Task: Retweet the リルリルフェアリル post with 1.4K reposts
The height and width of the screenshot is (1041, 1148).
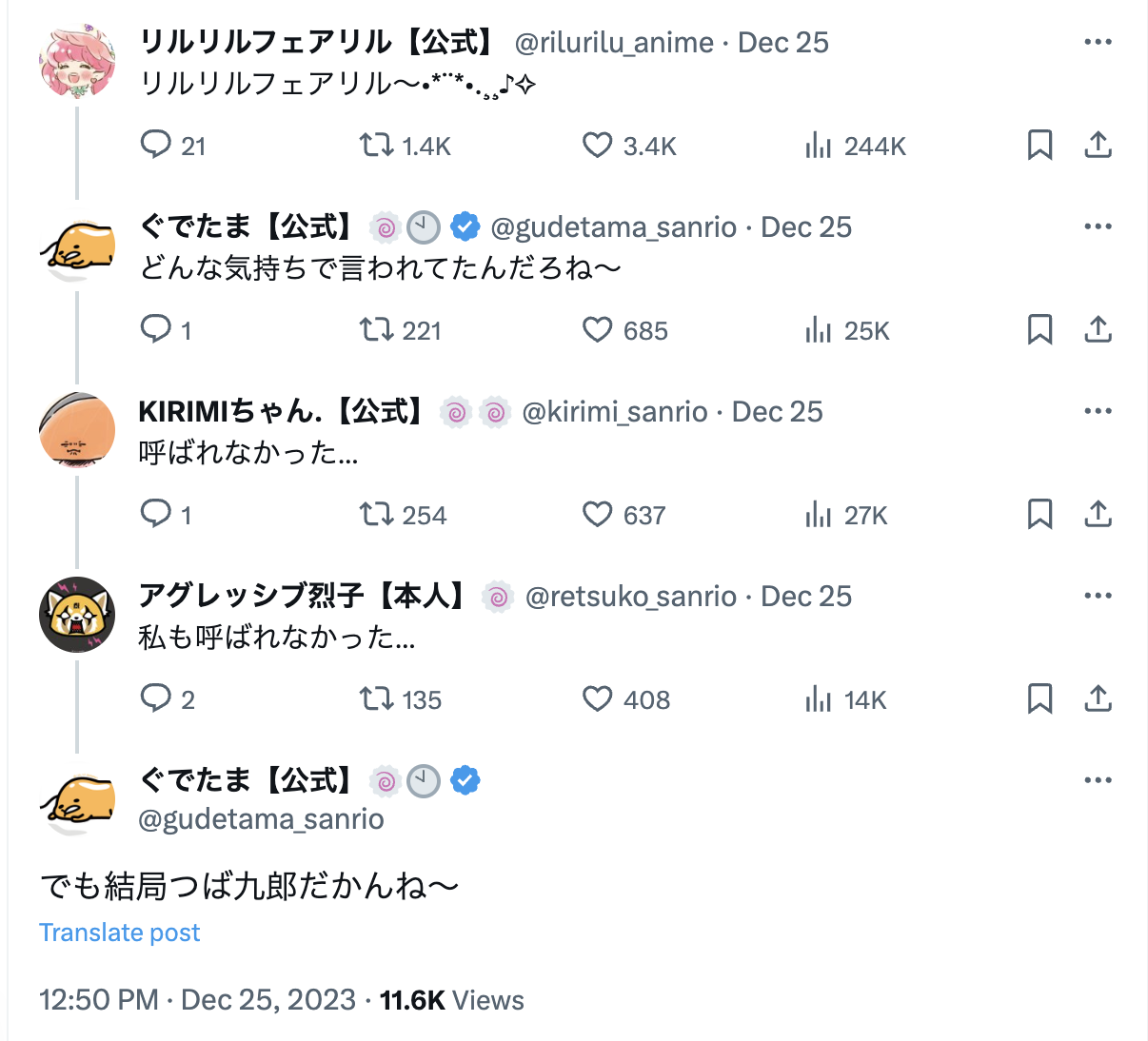Action: point(376,146)
